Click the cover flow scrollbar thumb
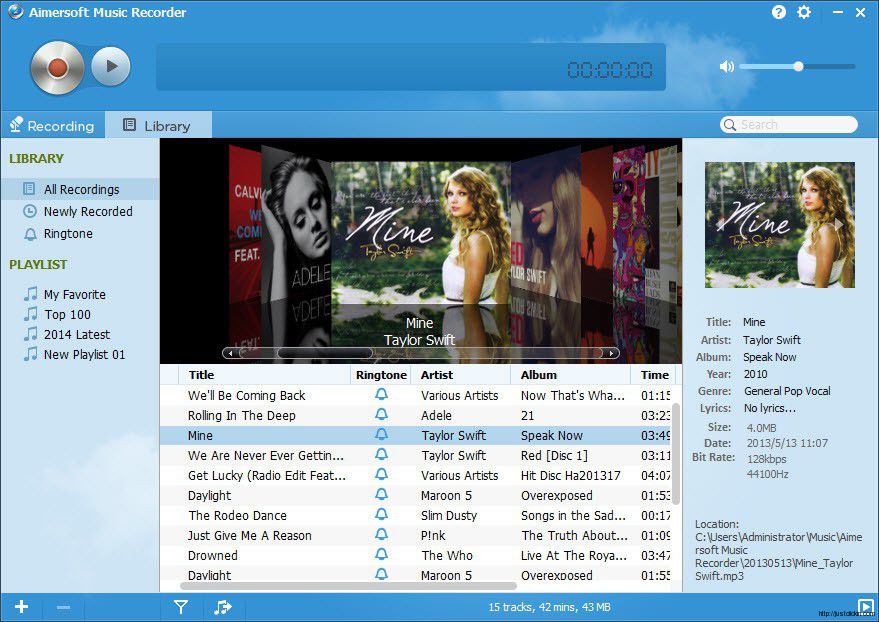The height and width of the screenshot is (622, 879). tap(324, 353)
